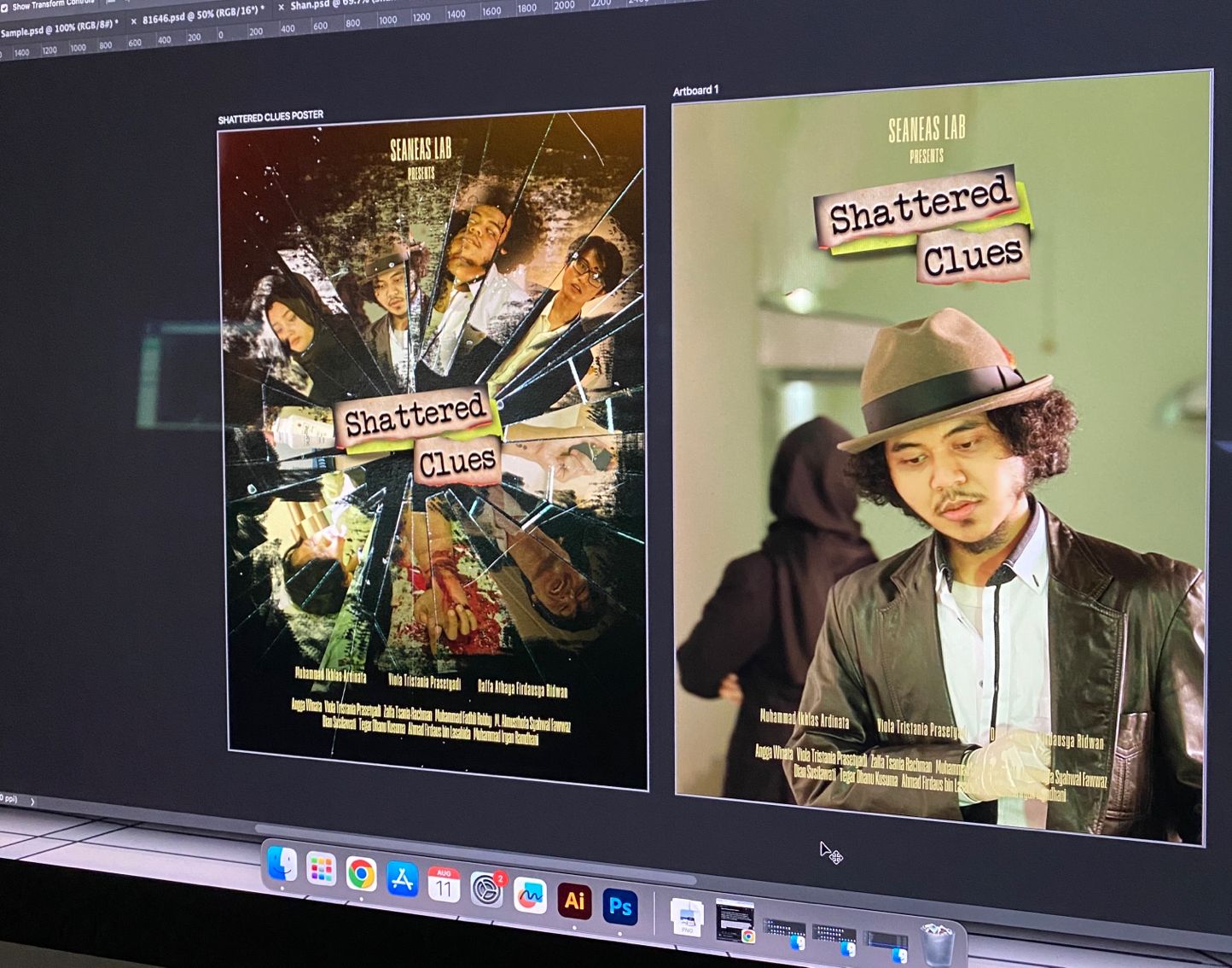The image size is (1232, 968).
Task: Open Calendar showing AUG 11
Action: [x=444, y=885]
